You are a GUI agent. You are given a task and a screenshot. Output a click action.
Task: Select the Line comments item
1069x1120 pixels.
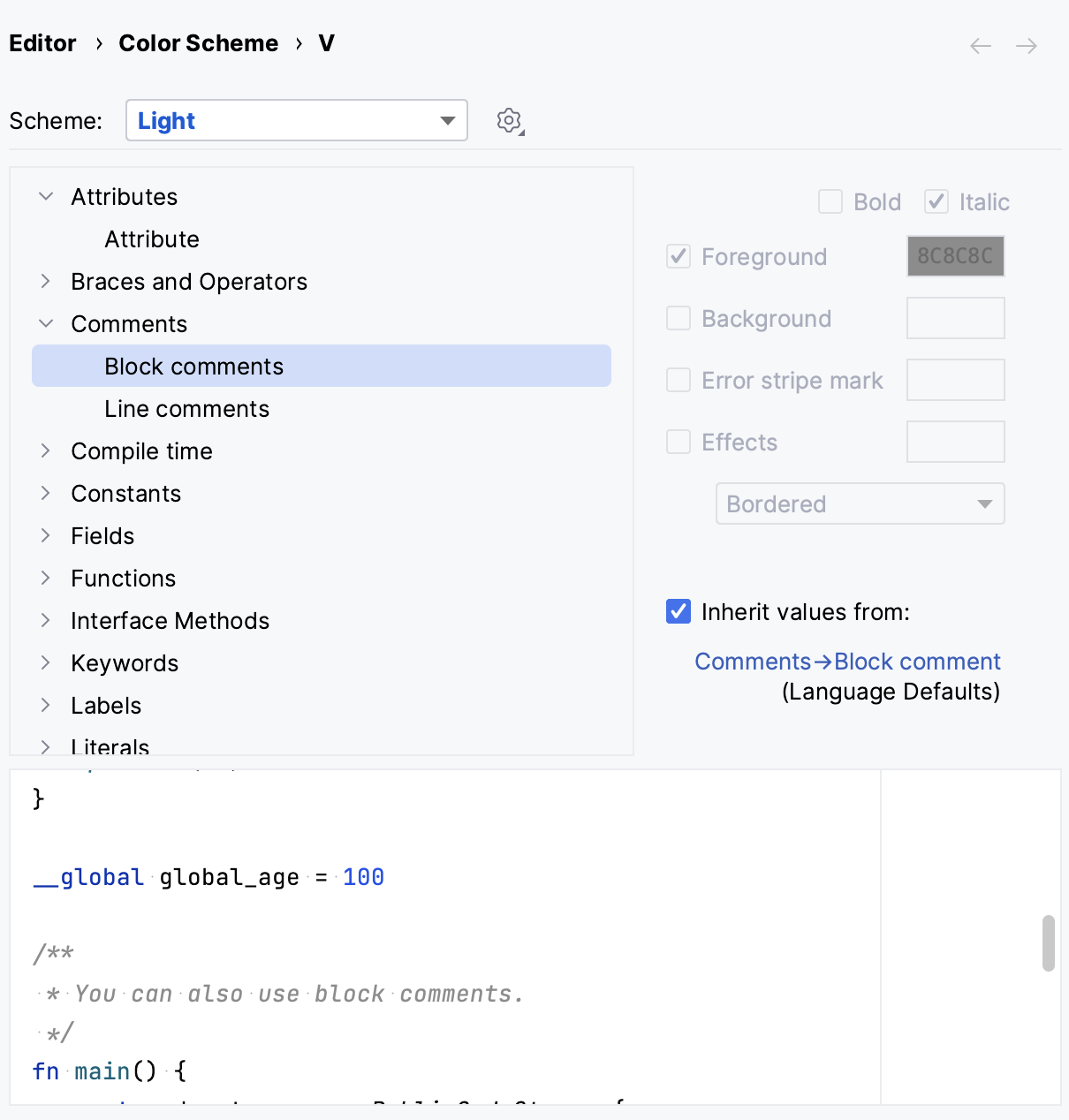[x=186, y=408]
